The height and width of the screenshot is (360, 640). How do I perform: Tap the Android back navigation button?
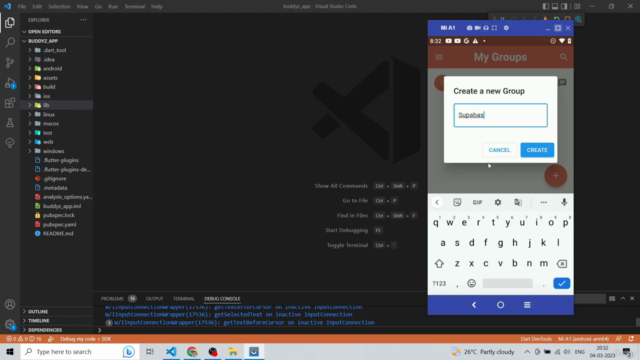pyautogui.click(x=474, y=305)
